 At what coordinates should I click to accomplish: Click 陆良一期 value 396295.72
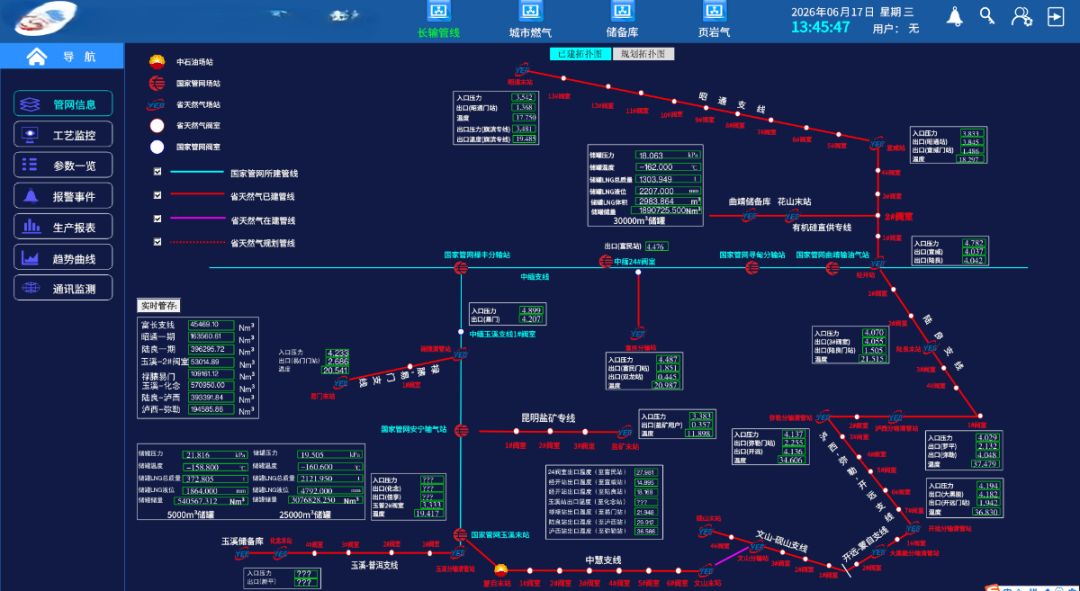(x=211, y=349)
